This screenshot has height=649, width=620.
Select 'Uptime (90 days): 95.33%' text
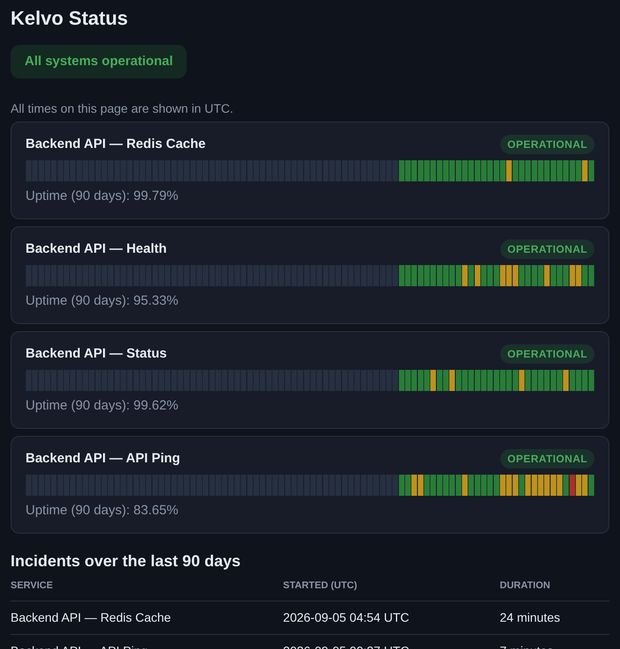point(102,300)
